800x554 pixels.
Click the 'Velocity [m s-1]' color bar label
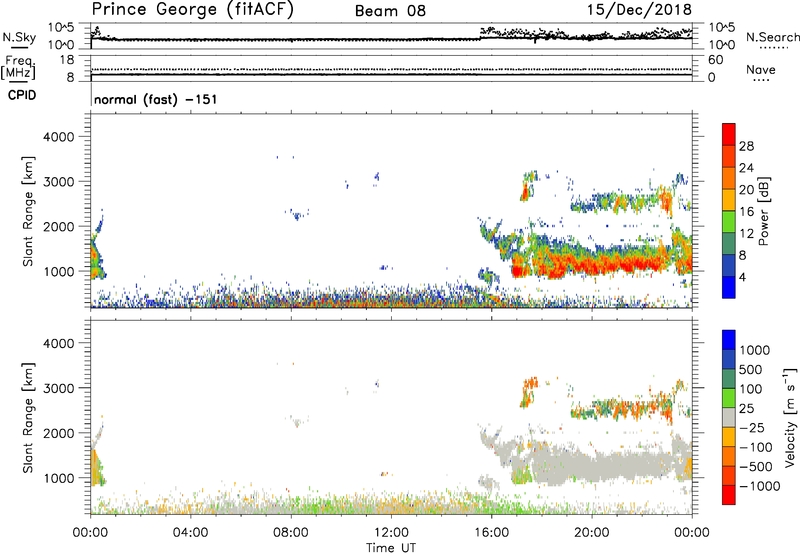790,417
